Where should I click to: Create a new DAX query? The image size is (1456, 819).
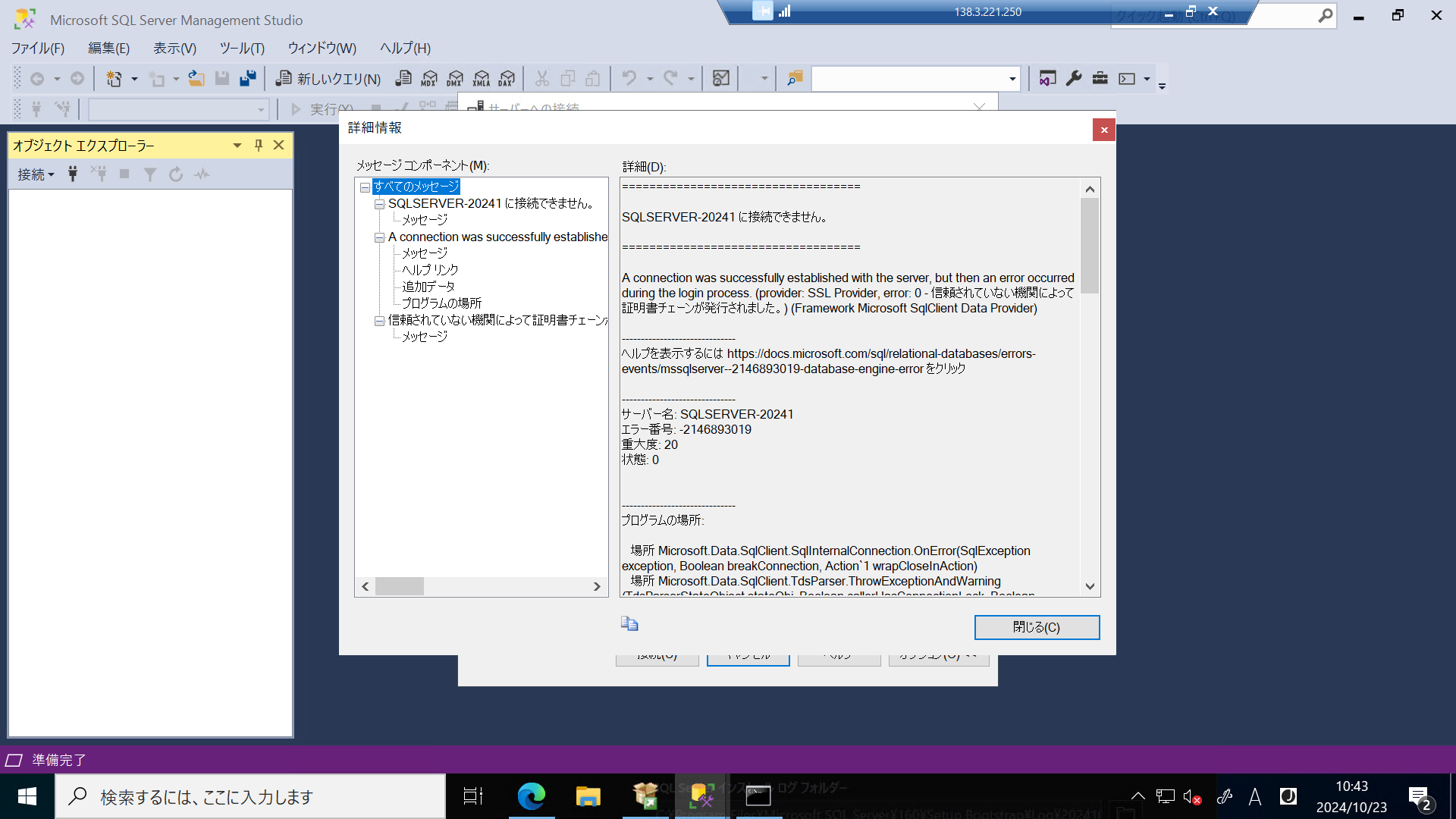507,78
